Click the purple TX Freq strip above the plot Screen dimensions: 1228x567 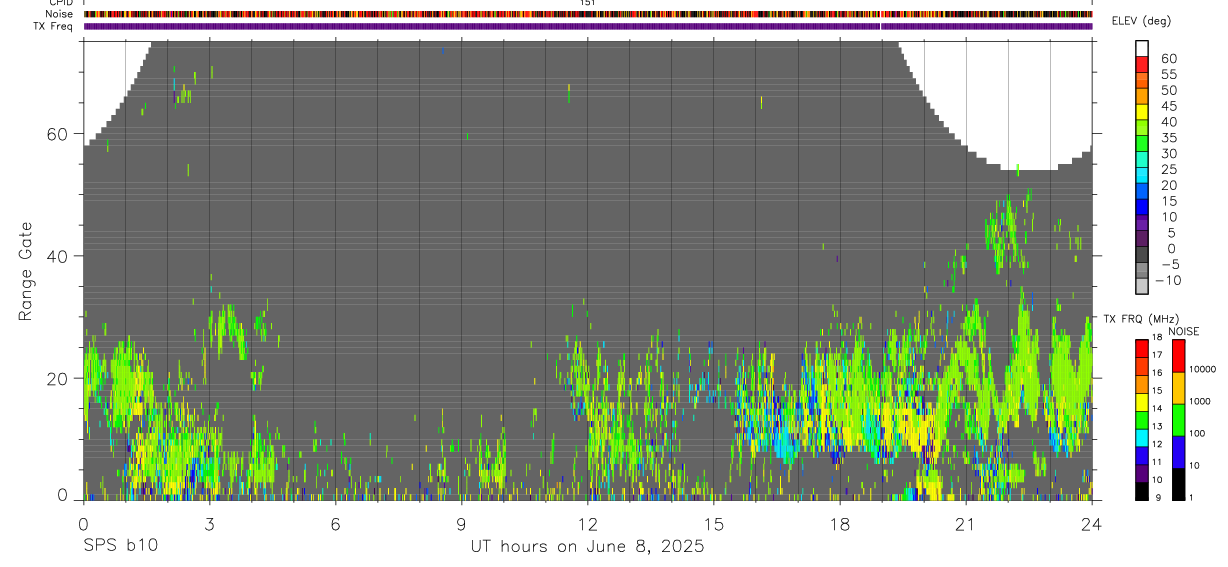pyautogui.click(x=588, y=26)
